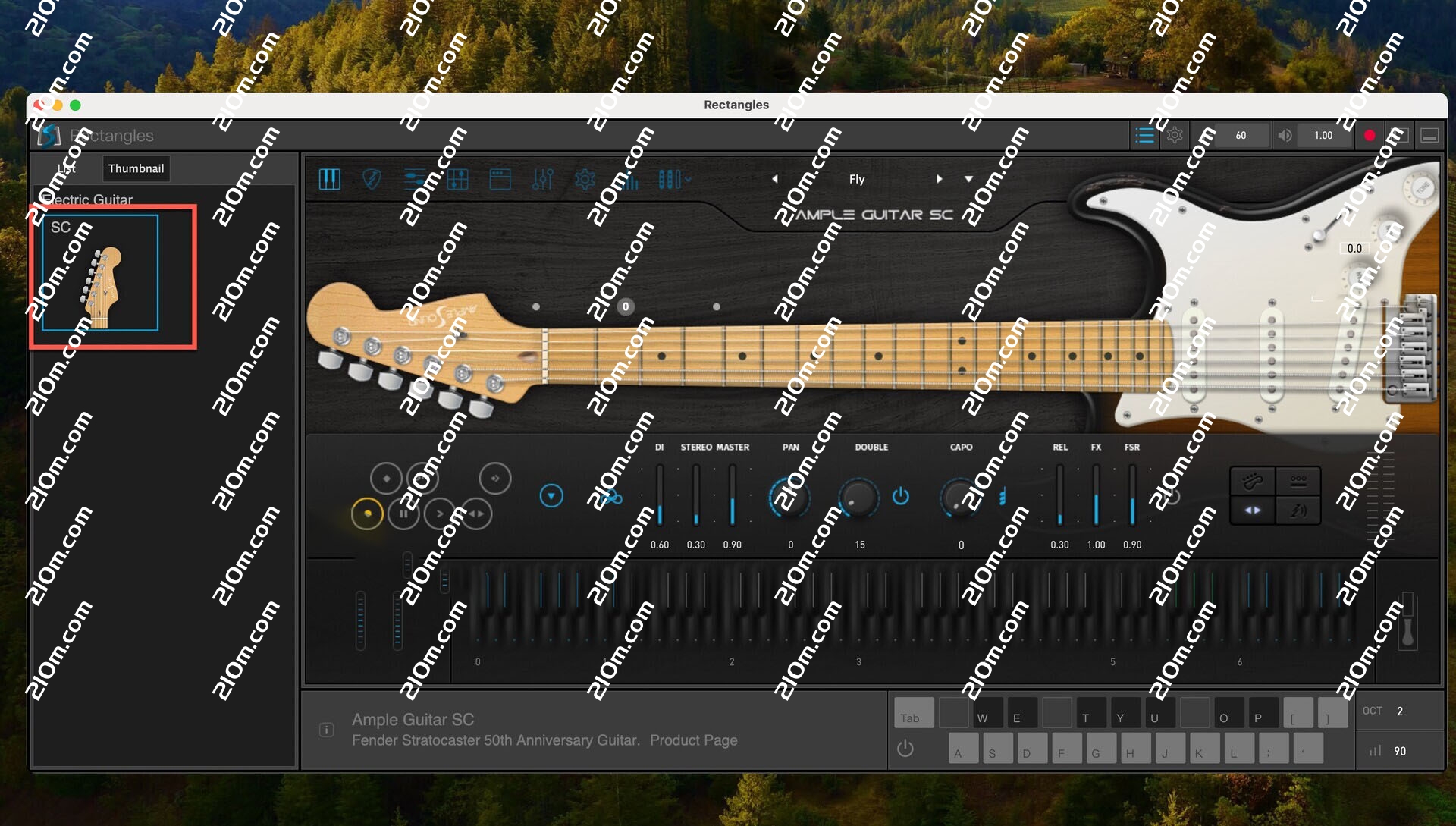Click the P key on virtual keyboard
The image size is (1456, 826).
coord(1263,713)
